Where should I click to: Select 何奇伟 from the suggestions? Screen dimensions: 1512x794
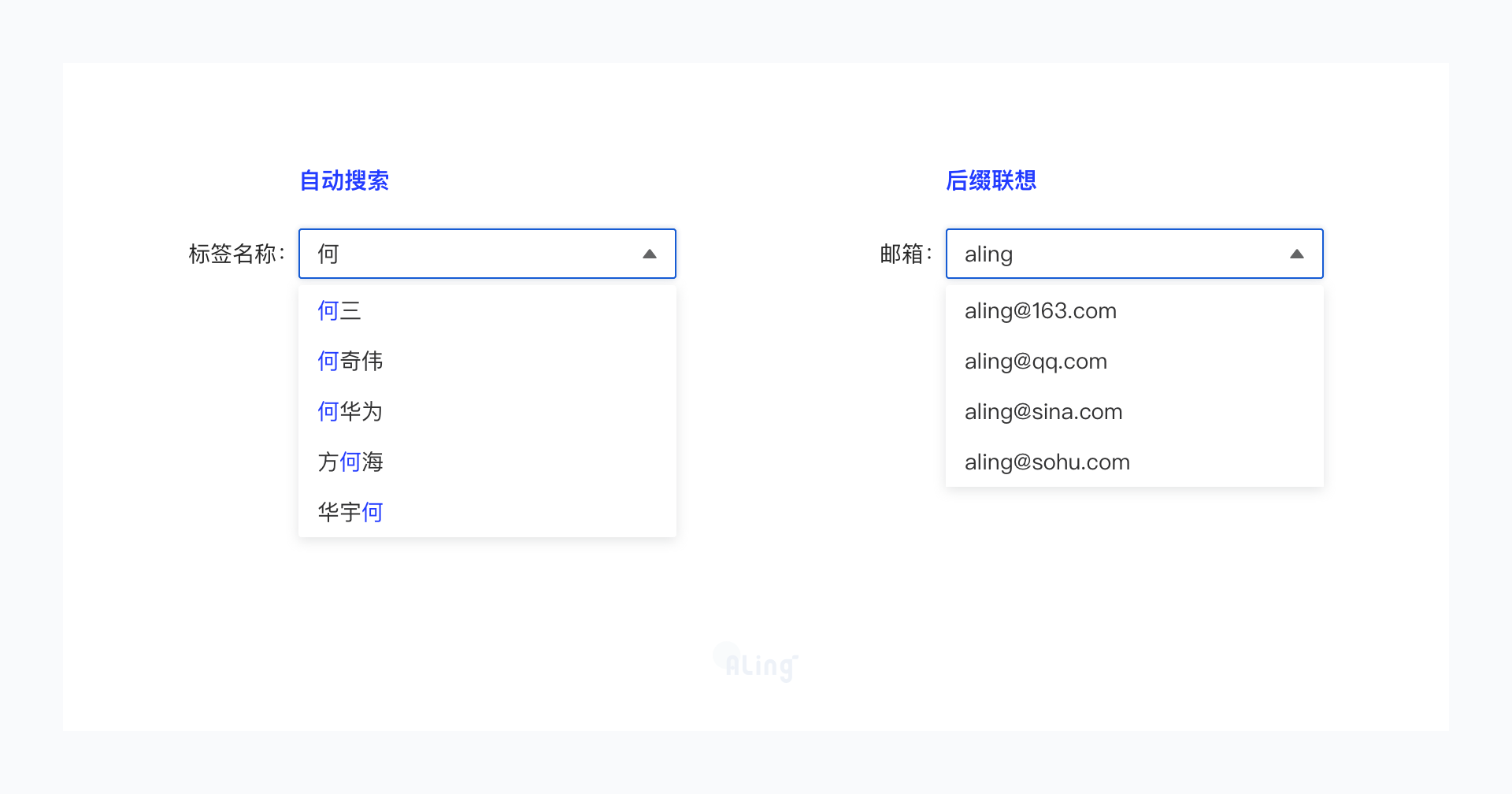pyautogui.click(x=350, y=361)
